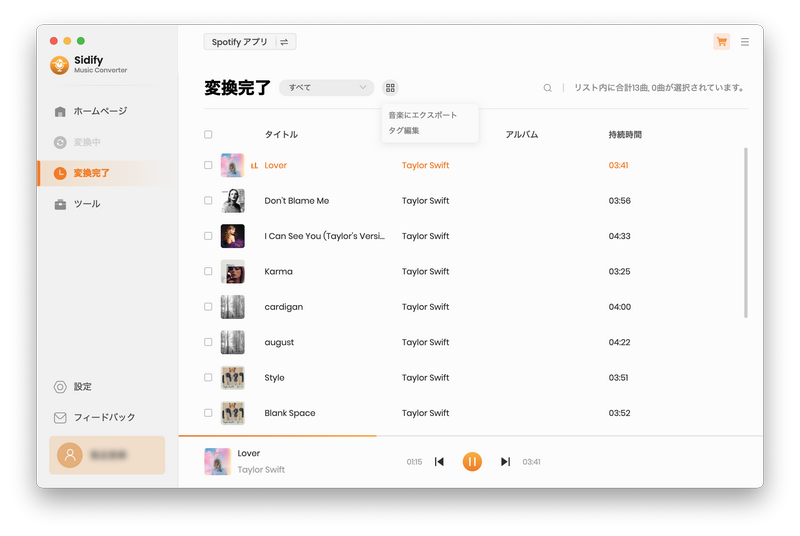
Task: Click the Karma album thumbnail
Action: [233, 271]
